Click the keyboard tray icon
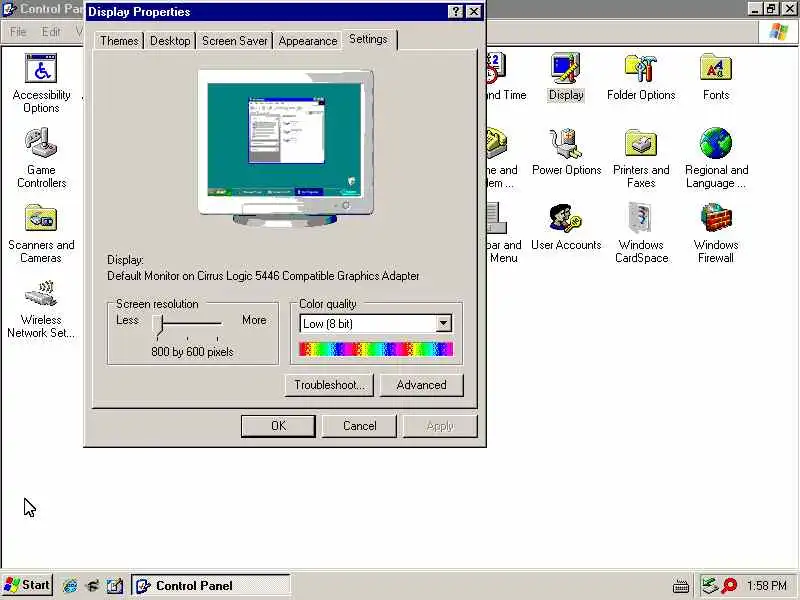This screenshot has height=600, width=800. [681, 586]
